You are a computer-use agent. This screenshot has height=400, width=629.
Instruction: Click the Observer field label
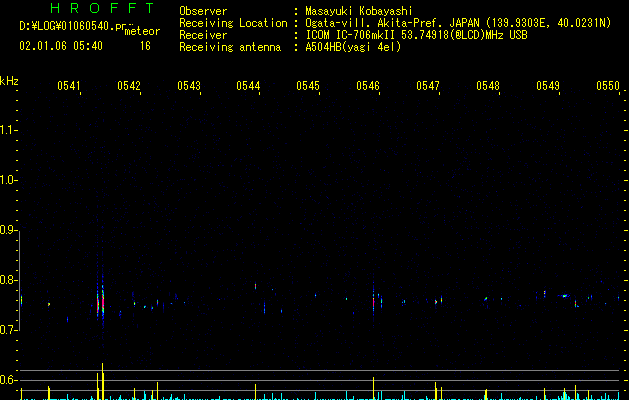tap(203, 11)
